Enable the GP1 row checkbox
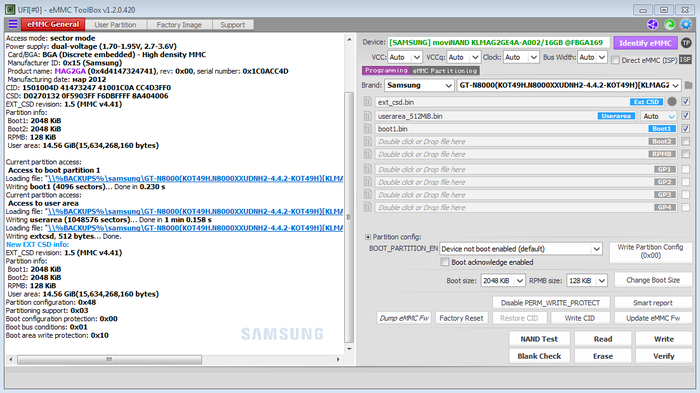Image resolution: width=700 pixels, height=393 pixels. pyautogui.click(x=686, y=169)
